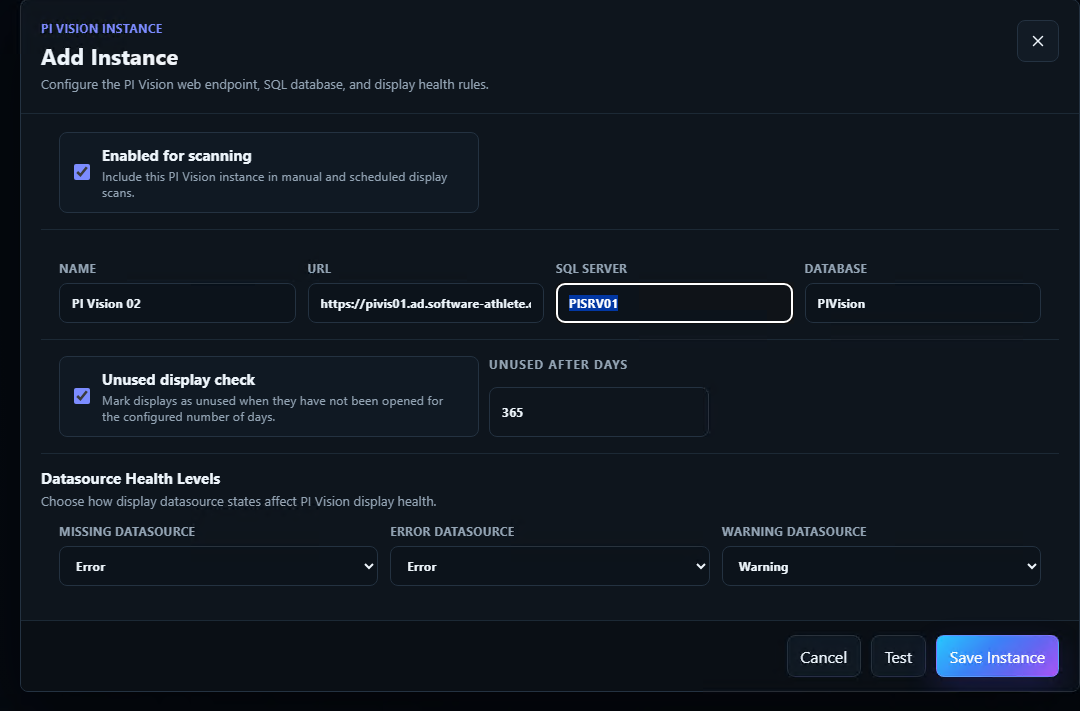
Task: Click the PI VISION INSTANCE label
Action: (x=102, y=28)
